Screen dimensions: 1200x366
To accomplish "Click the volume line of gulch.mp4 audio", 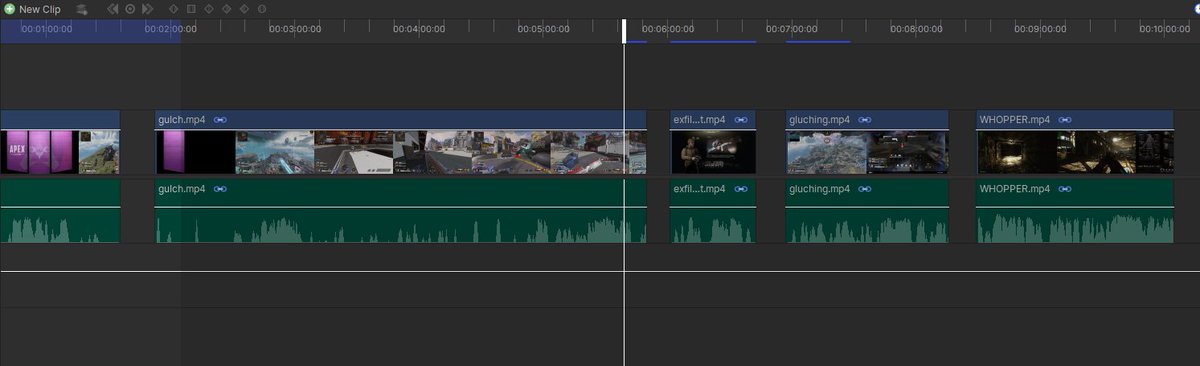I will pos(401,207).
